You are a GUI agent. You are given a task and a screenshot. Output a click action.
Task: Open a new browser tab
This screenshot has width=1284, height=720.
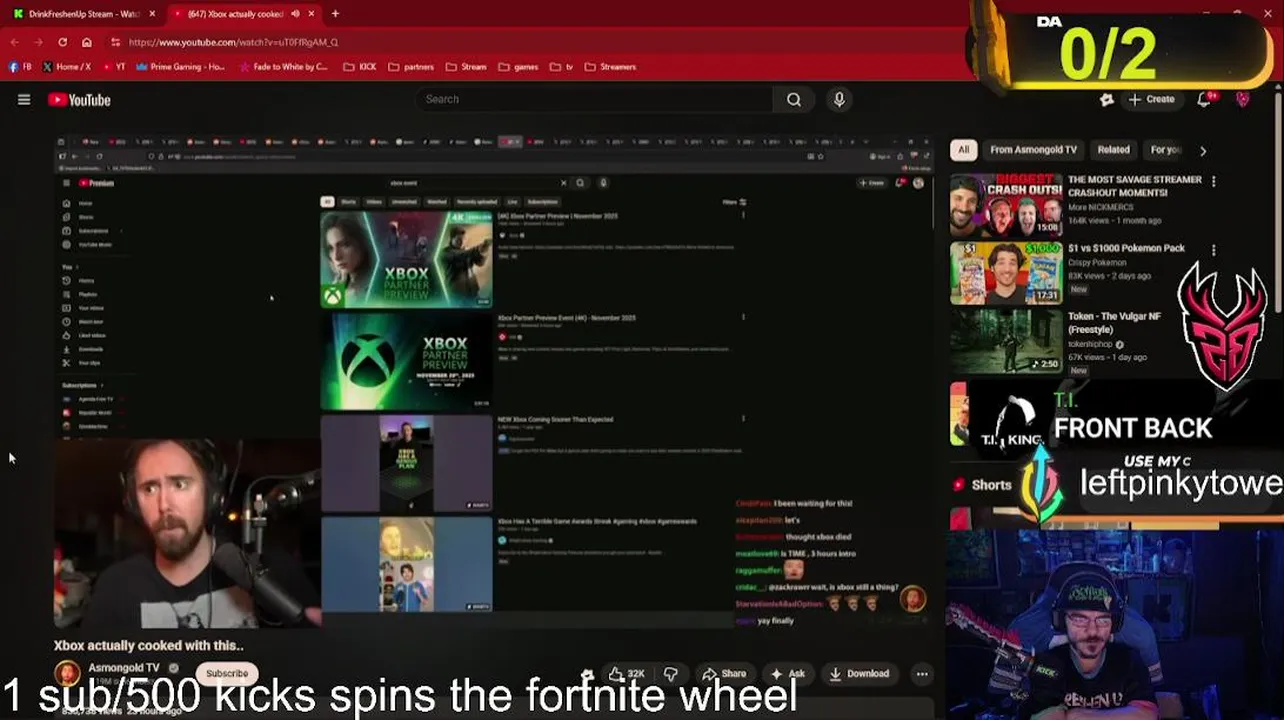click(335, 14)
